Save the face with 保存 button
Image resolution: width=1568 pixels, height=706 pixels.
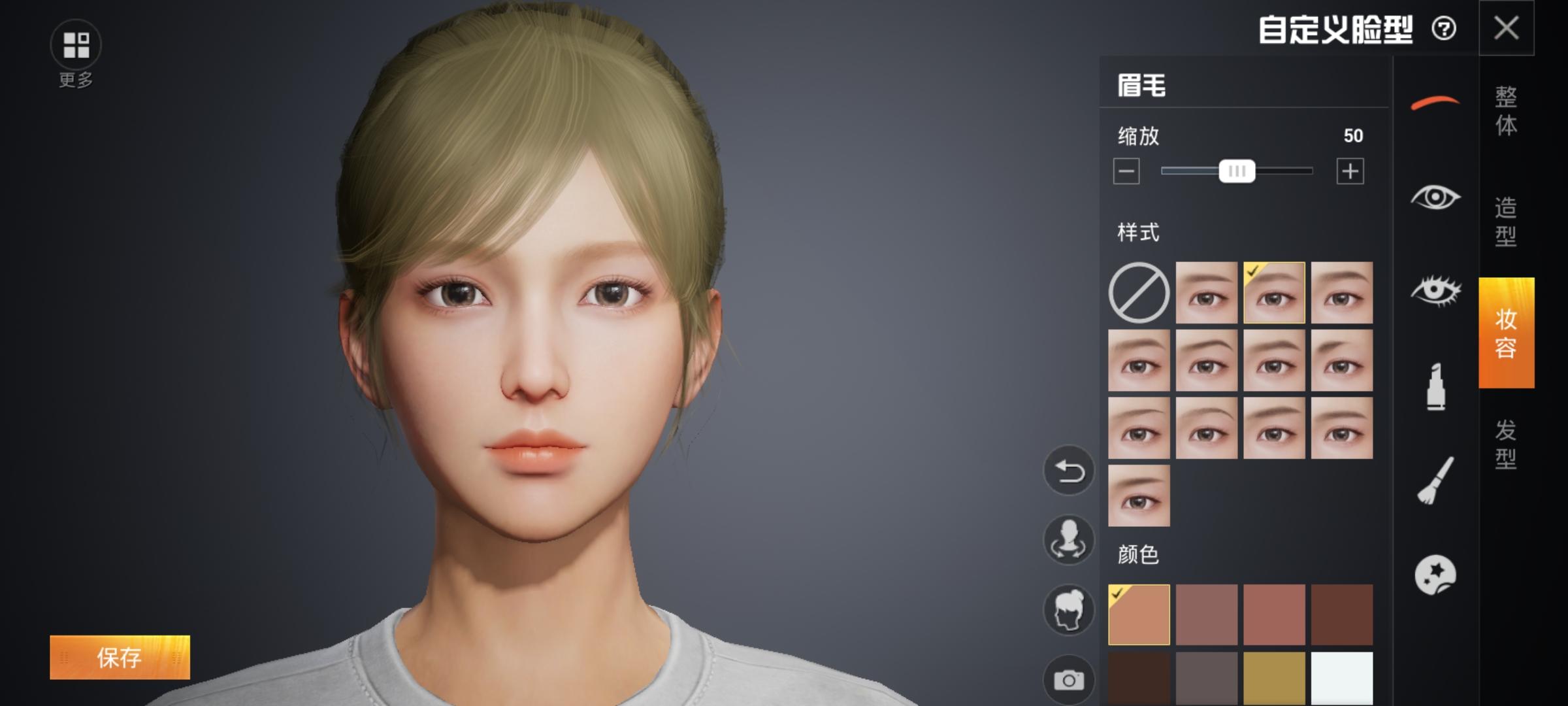120,657
